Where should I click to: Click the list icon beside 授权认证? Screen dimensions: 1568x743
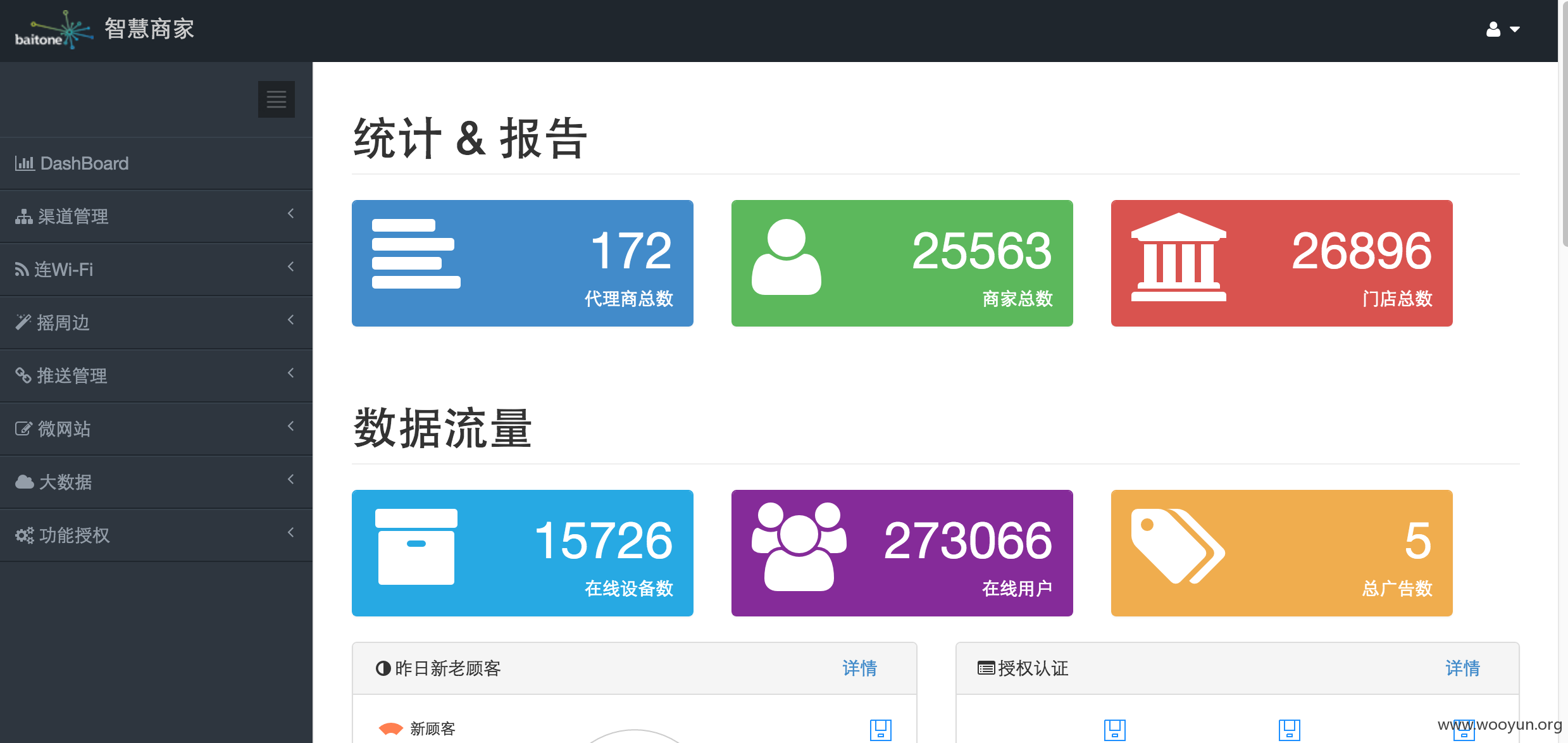point(986,668)
